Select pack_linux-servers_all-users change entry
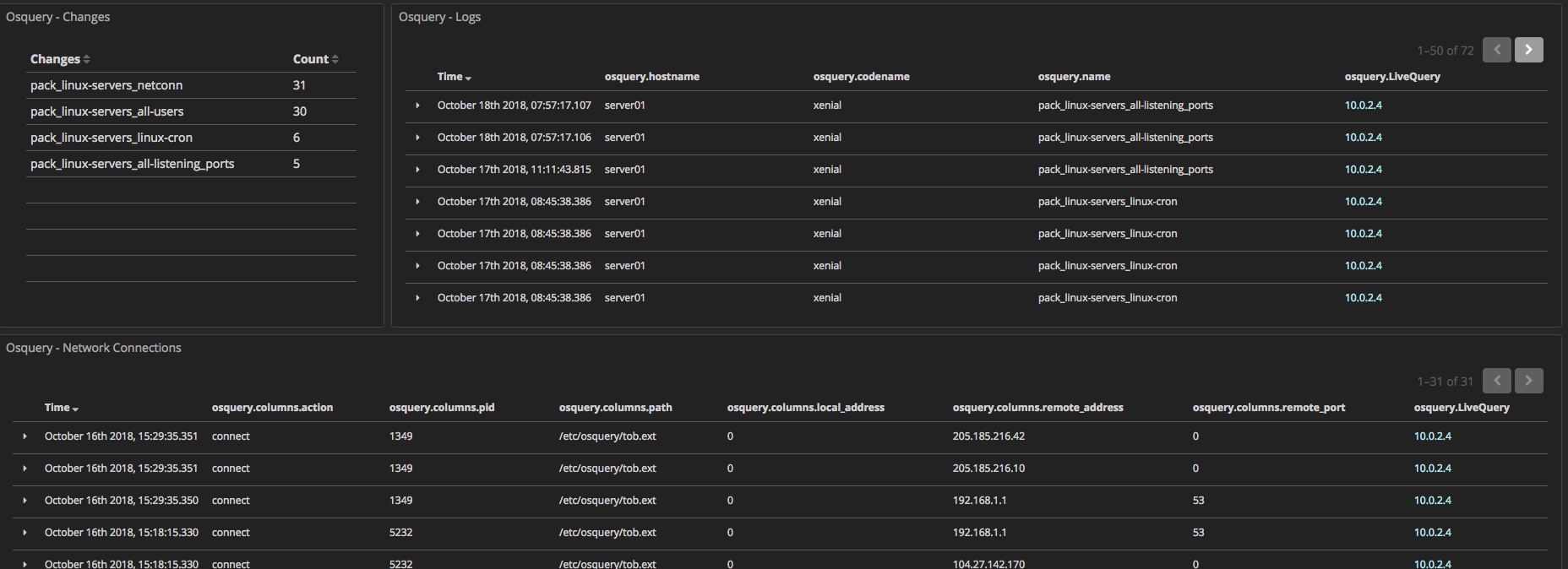 tap(106, 111)
